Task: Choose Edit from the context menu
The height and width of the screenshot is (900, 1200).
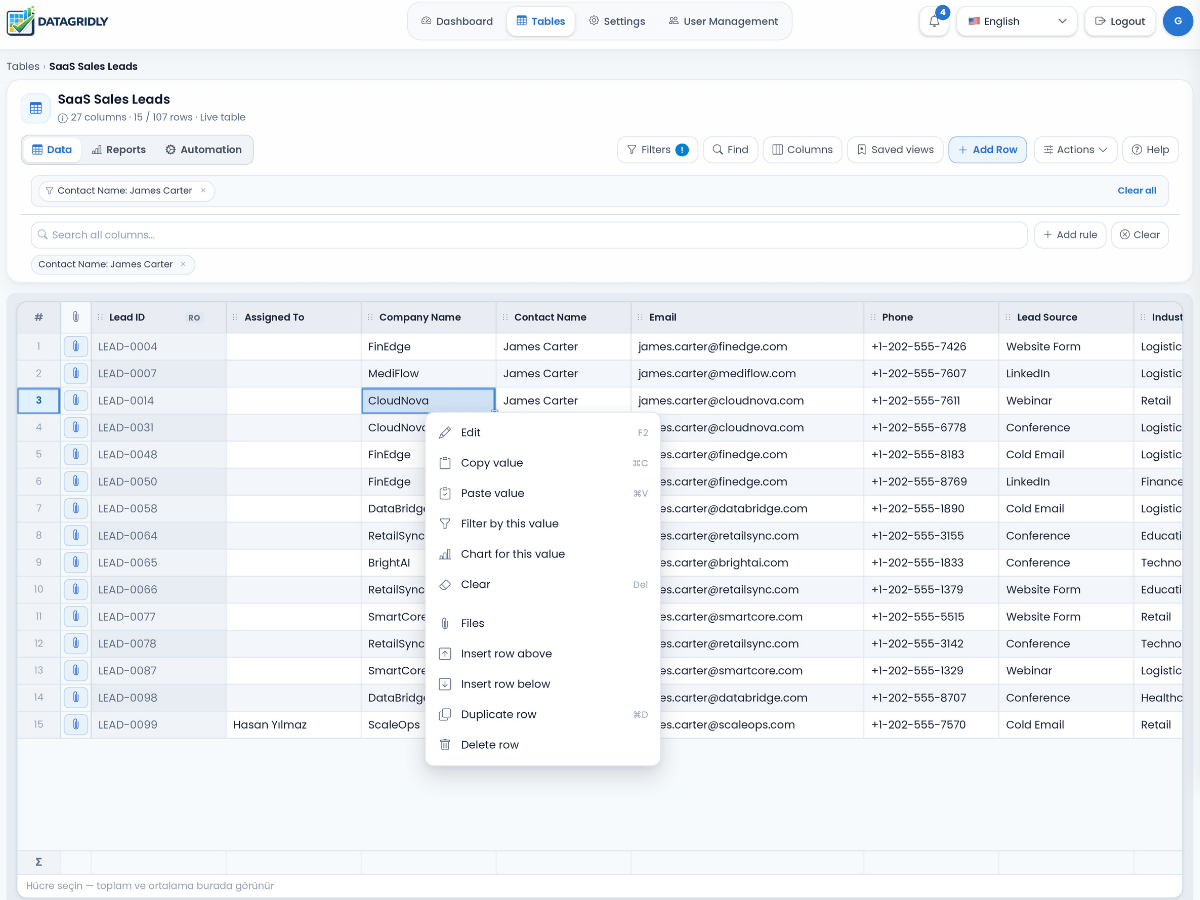Action: point(543,432)
